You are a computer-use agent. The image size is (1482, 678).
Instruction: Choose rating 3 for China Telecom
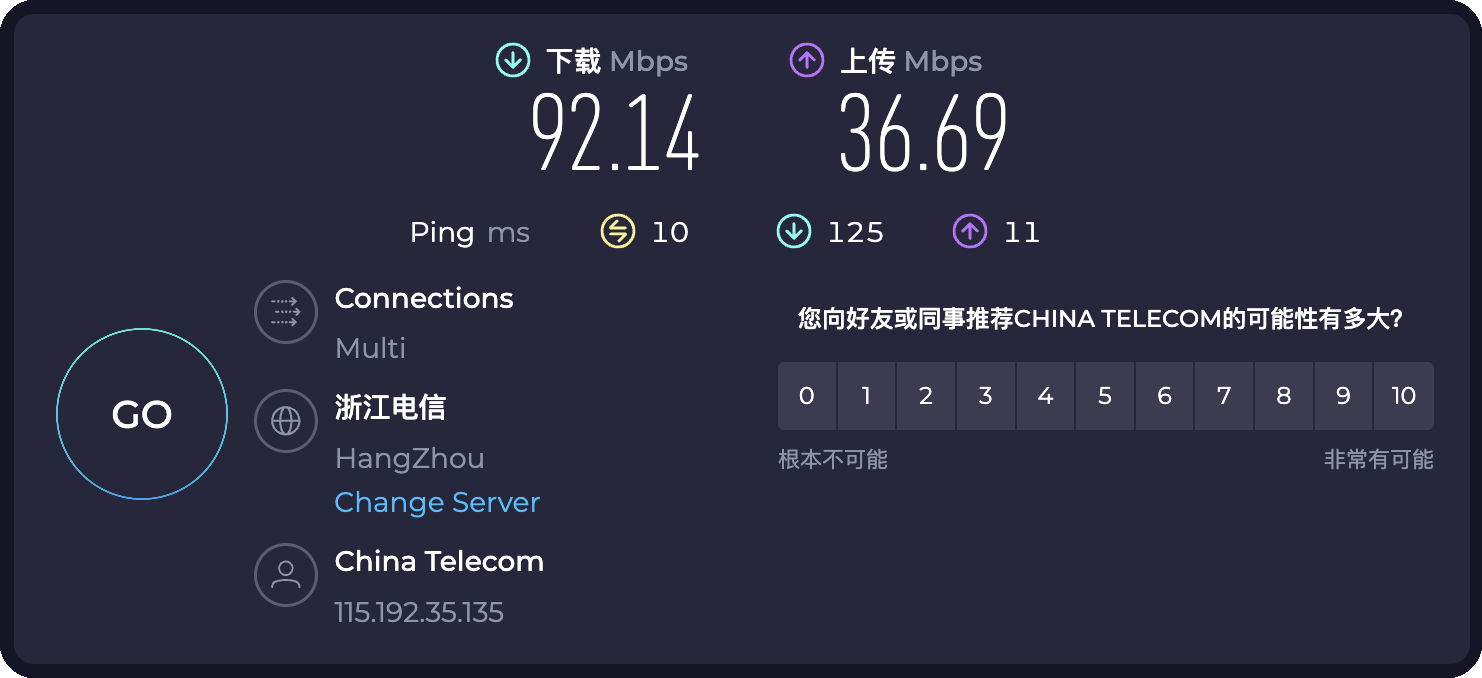click(986, 396)
